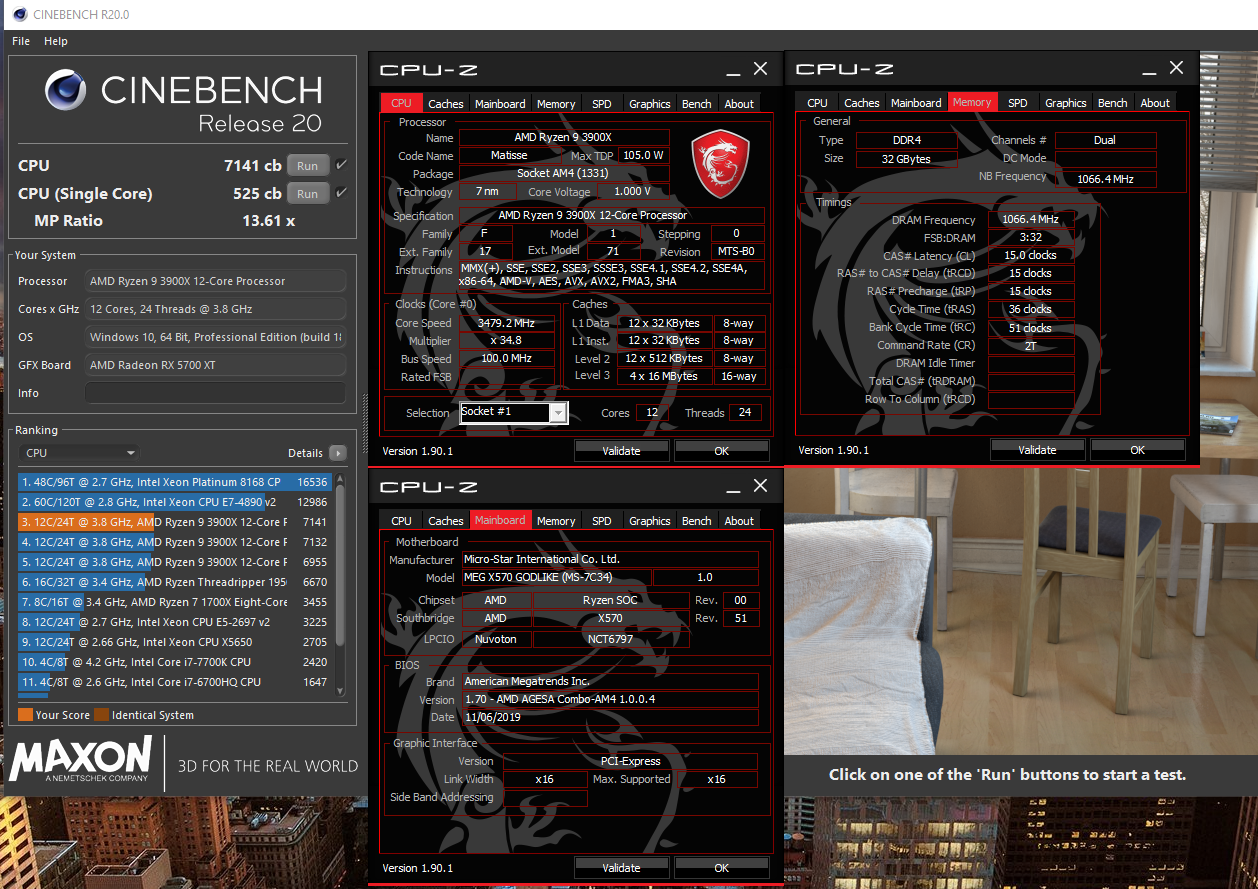Open the Help menu in Cinebench
Screen dimensions: 1258x889
pos(56,41)
